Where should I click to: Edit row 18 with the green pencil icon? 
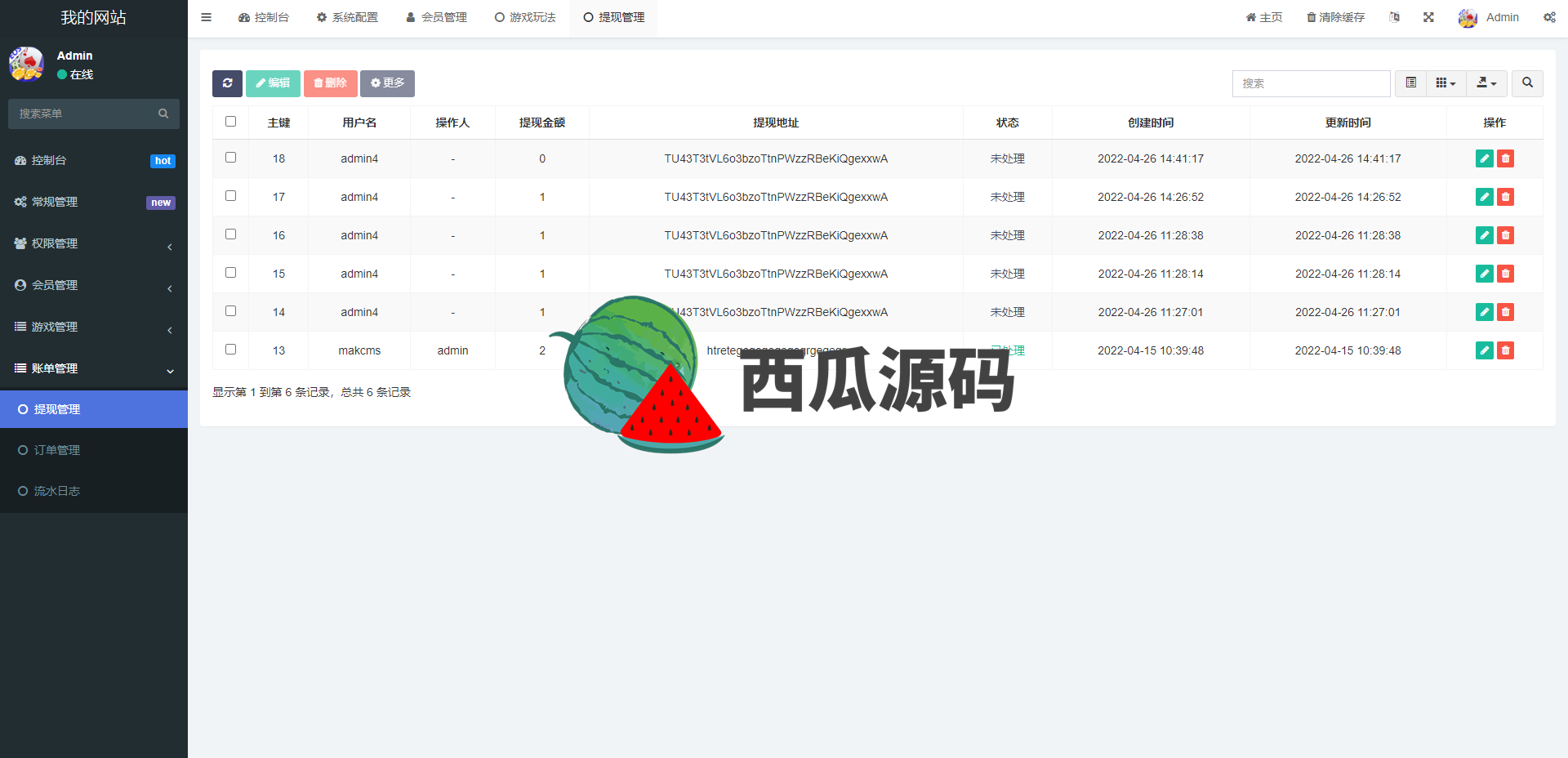[1485, 158]
